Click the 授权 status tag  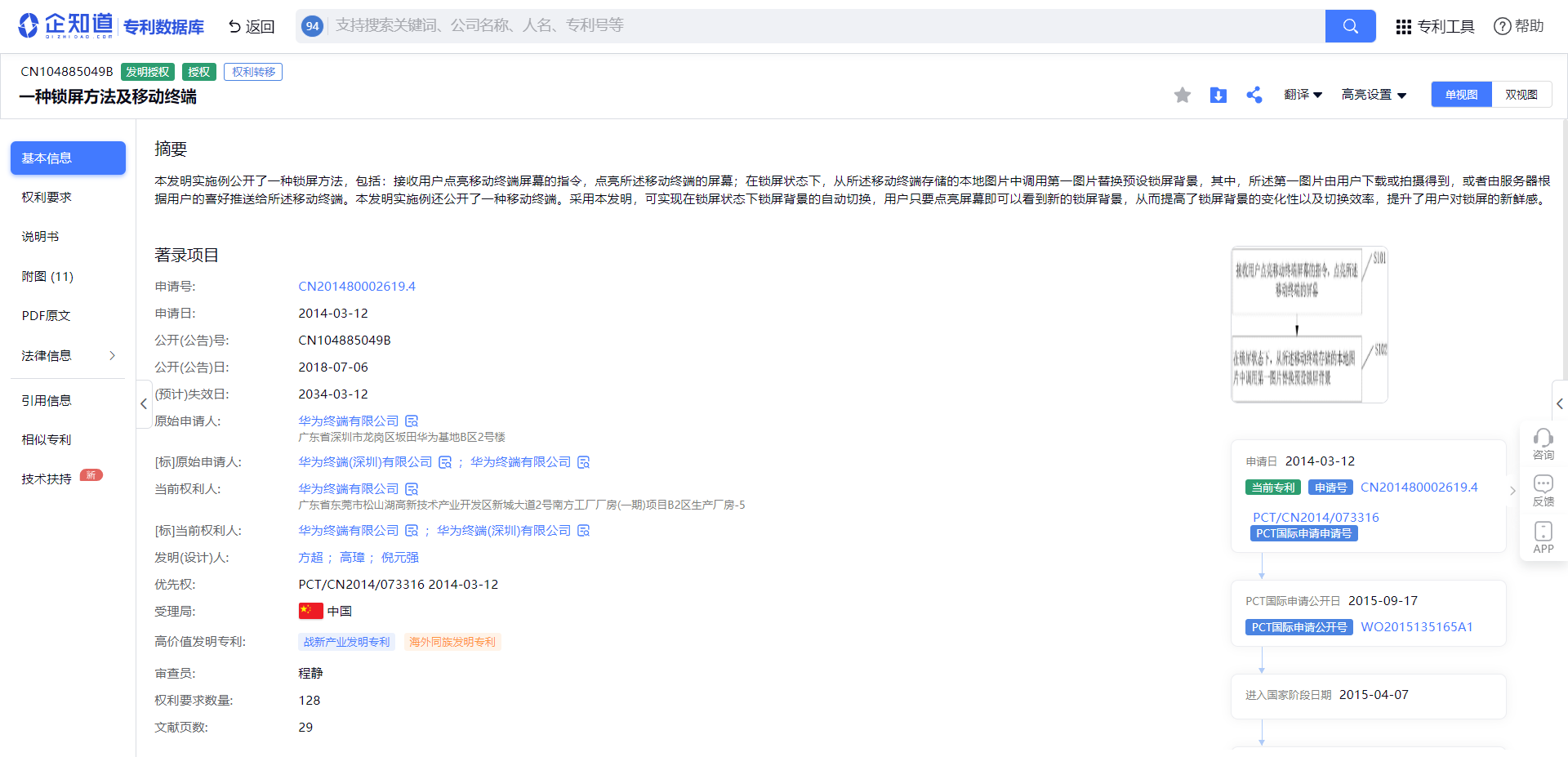(x=198, y=72)
